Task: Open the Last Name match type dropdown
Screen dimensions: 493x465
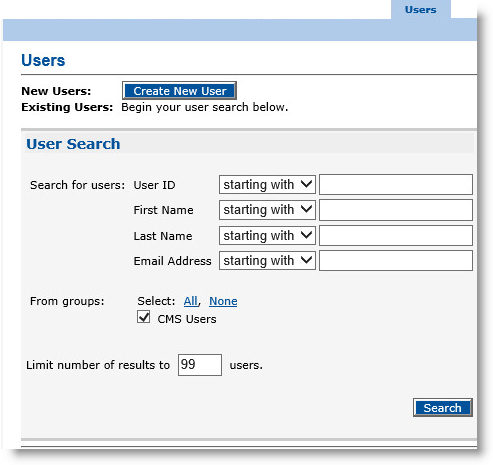Action: tap(267, 235)
